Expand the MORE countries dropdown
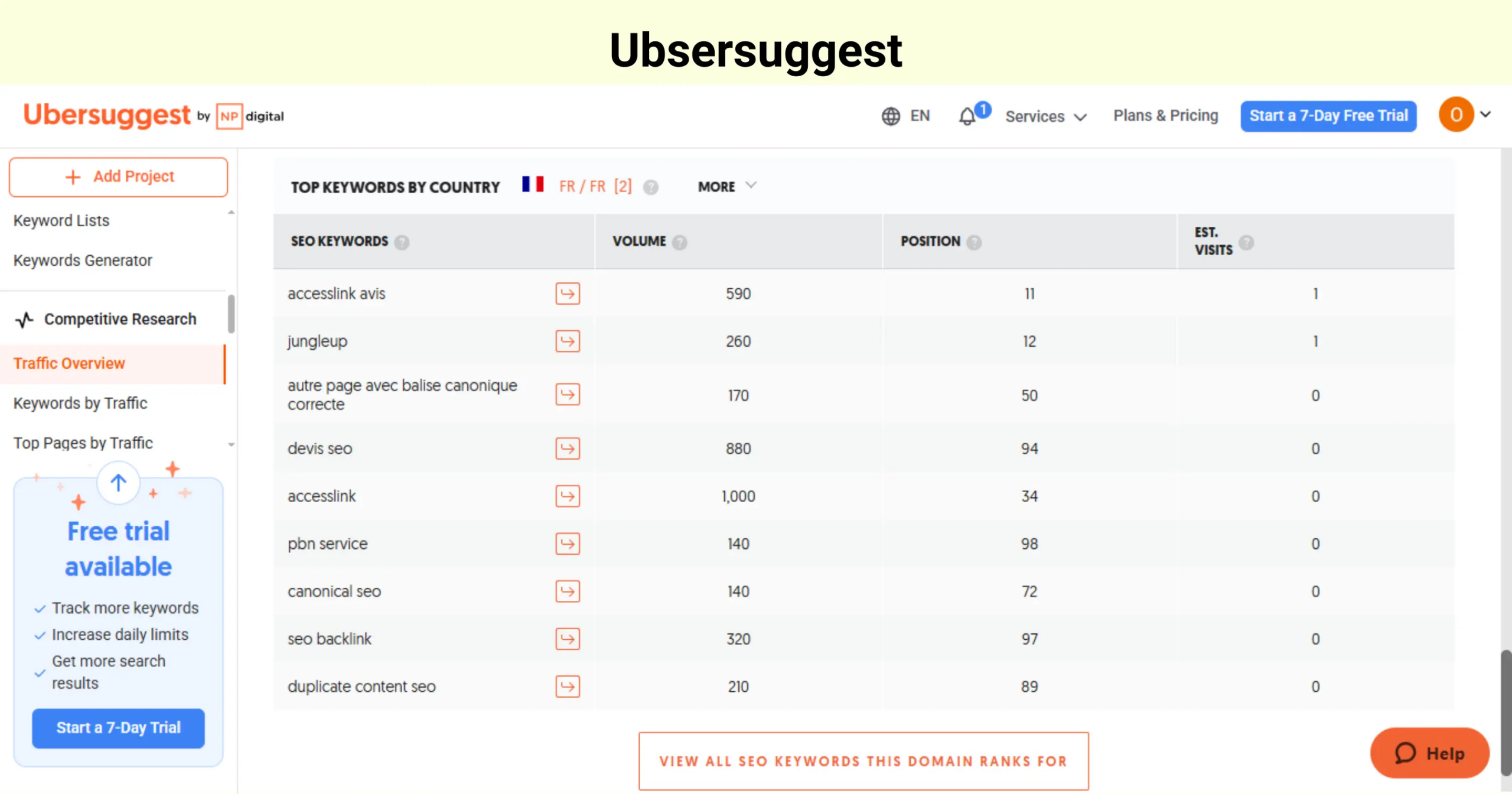Viewport: 1512px width, 794px height. (x=726, y=186)
